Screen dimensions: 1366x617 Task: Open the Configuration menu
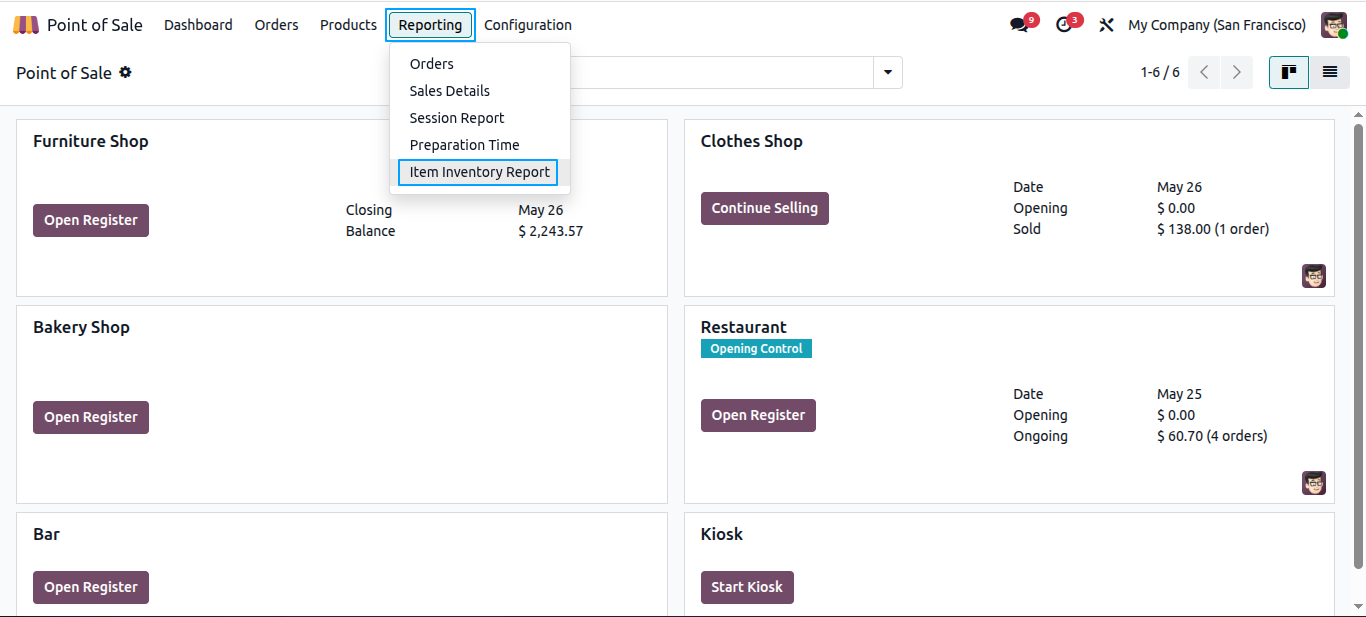point(528,25)
